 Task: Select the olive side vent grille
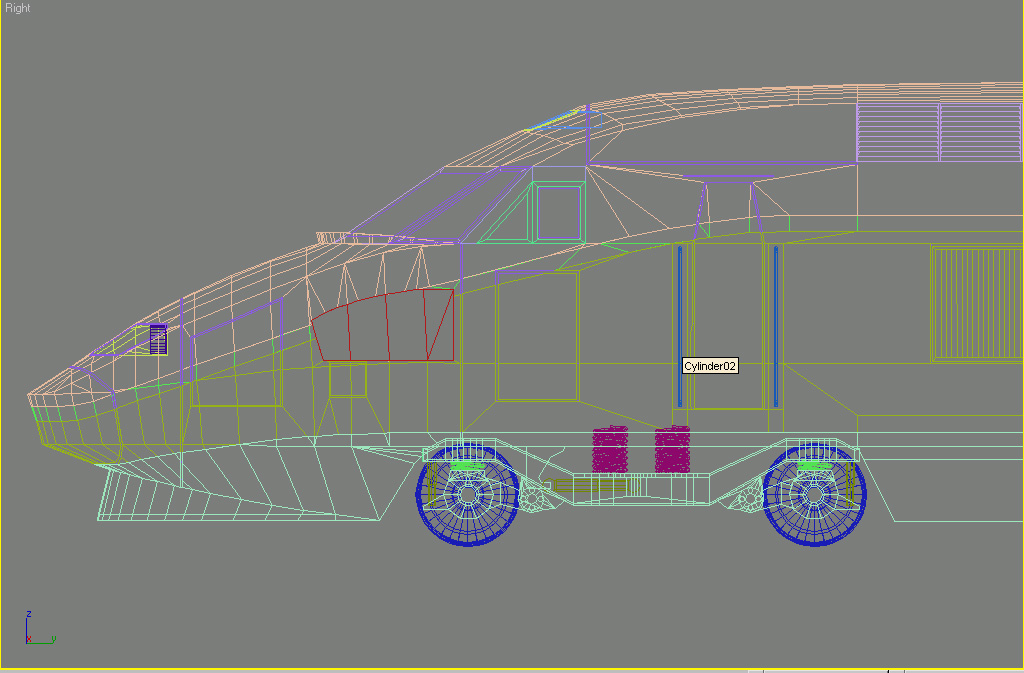(x=977, y=304)
